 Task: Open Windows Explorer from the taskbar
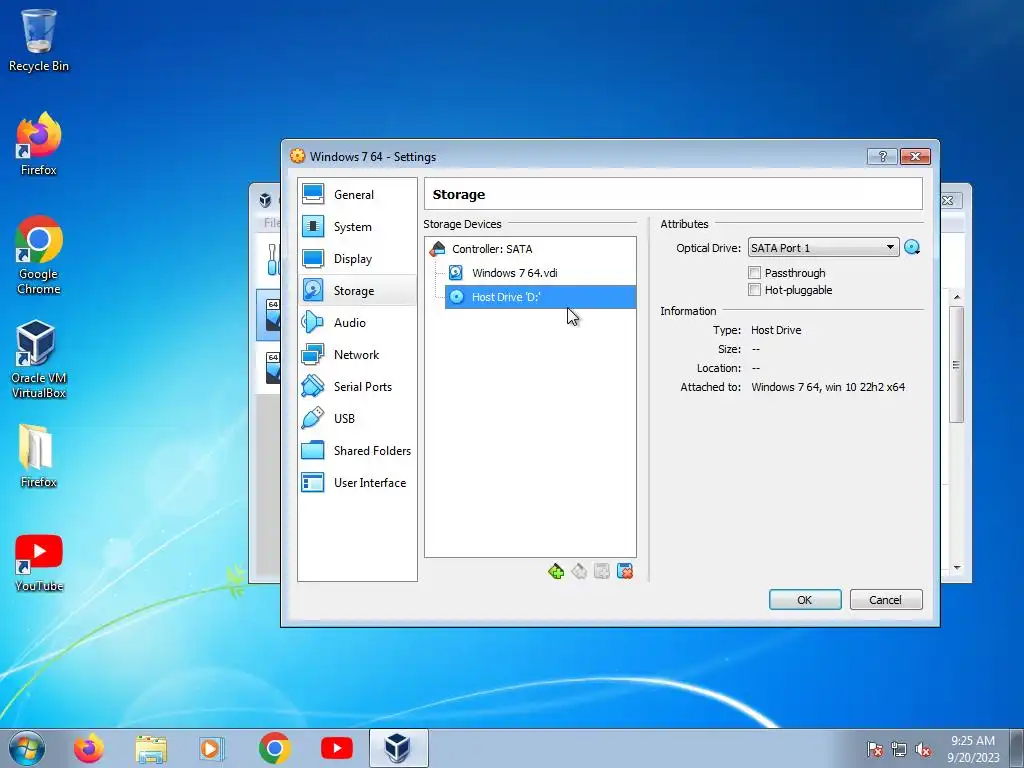[x=151, y=748]
